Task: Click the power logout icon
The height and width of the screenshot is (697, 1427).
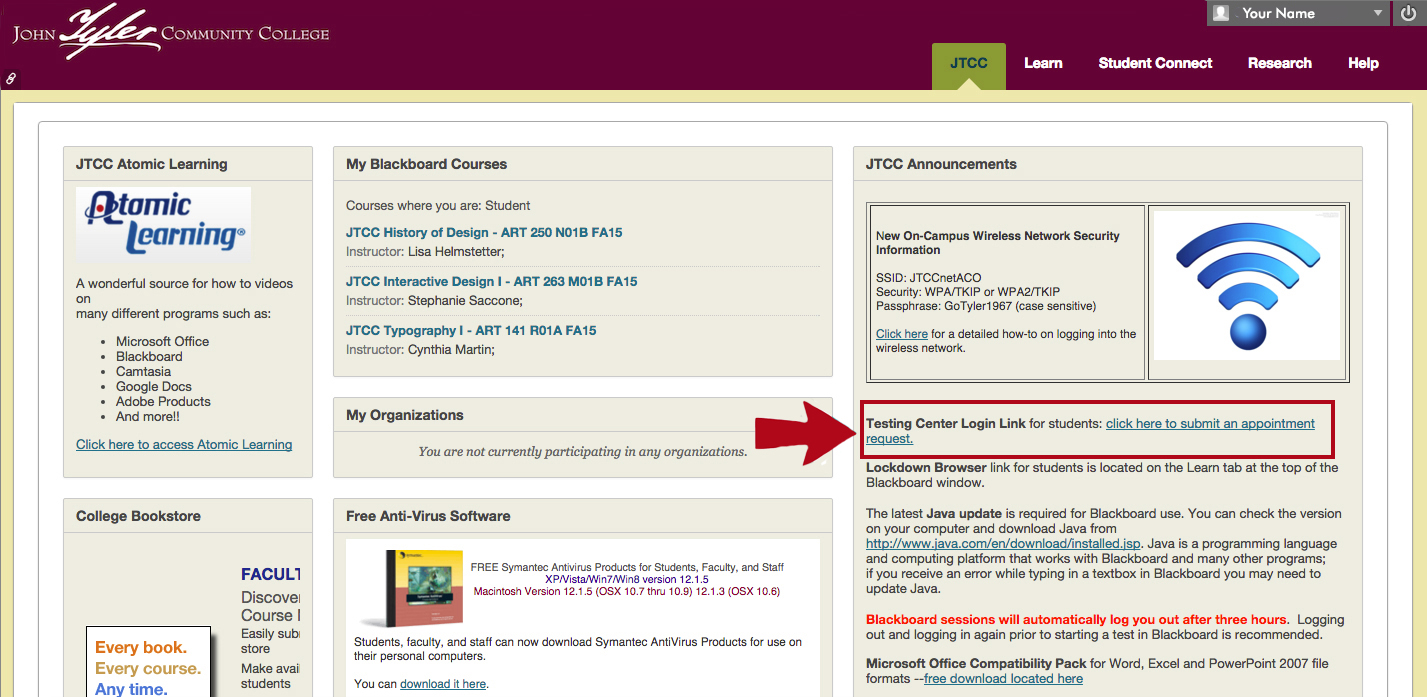Action: (1408, 13)
